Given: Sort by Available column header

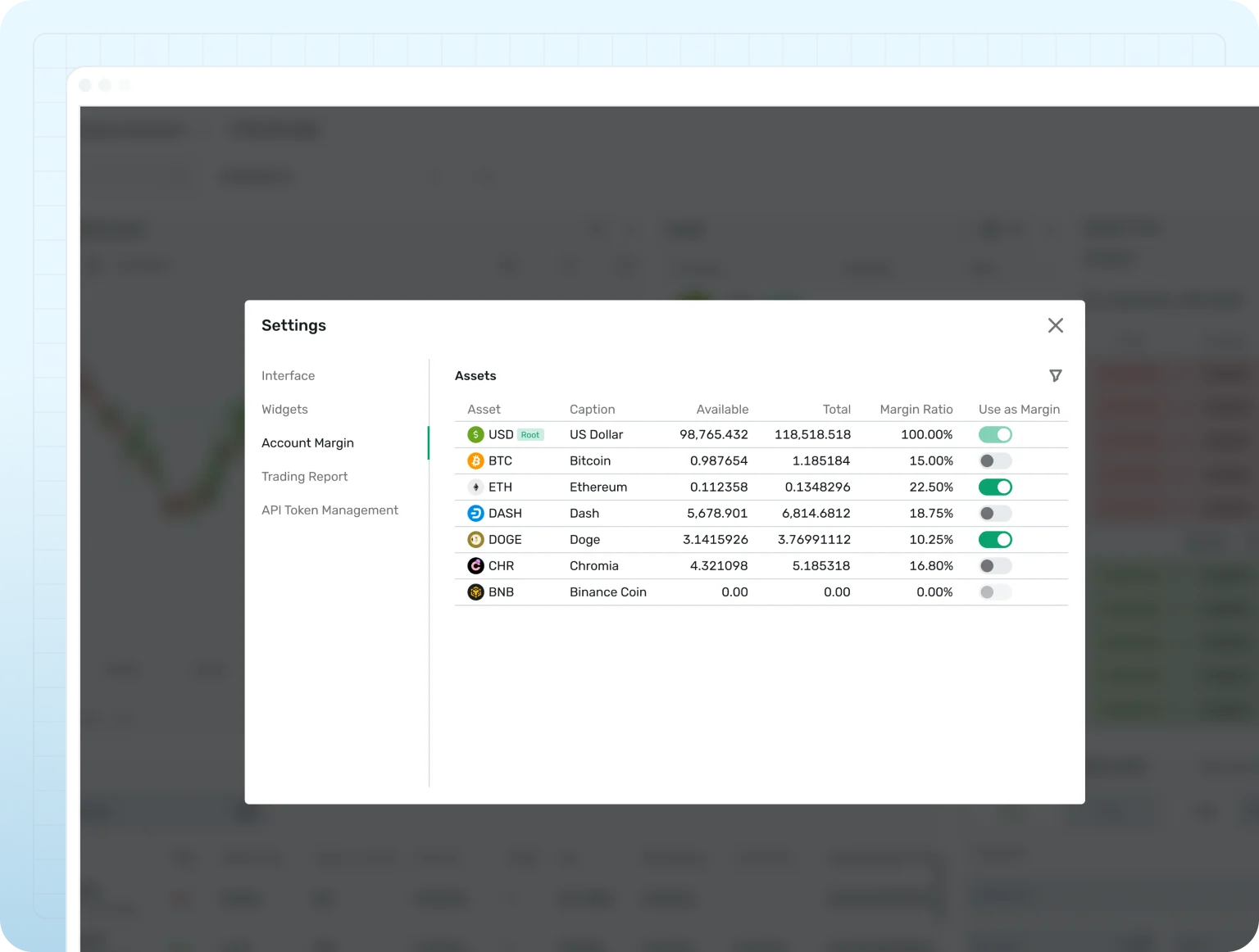Looking at the screenshot, I should pyautogui.click(x=722, y=409).
